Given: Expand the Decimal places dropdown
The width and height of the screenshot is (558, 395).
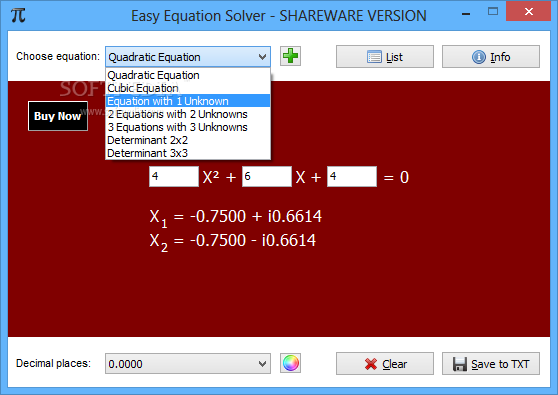Looking at the screenshot, I should point(262,364).
